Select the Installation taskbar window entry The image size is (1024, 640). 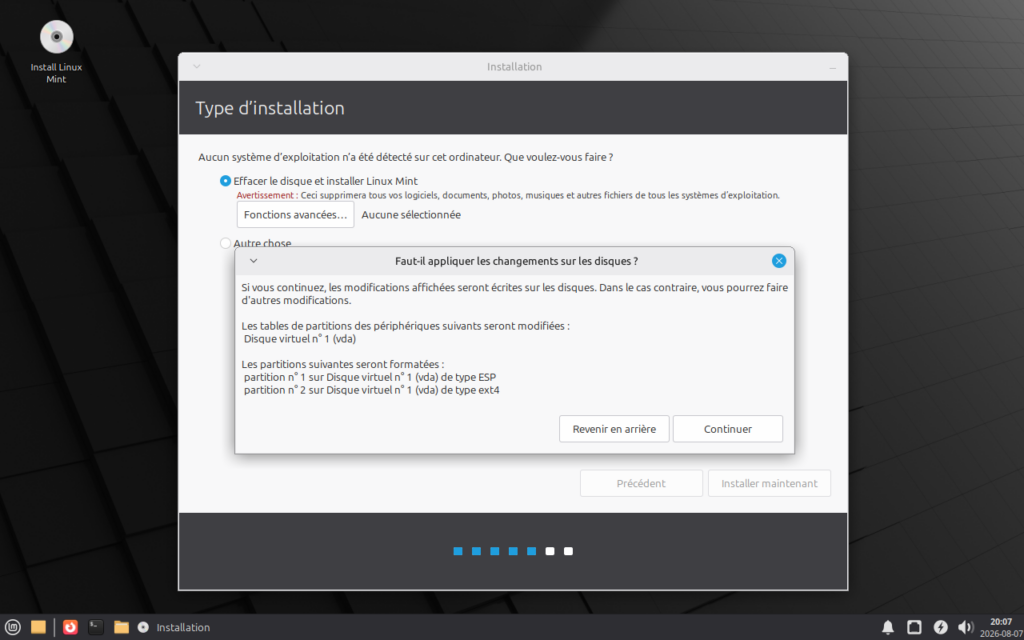click(x=174, y=627)
